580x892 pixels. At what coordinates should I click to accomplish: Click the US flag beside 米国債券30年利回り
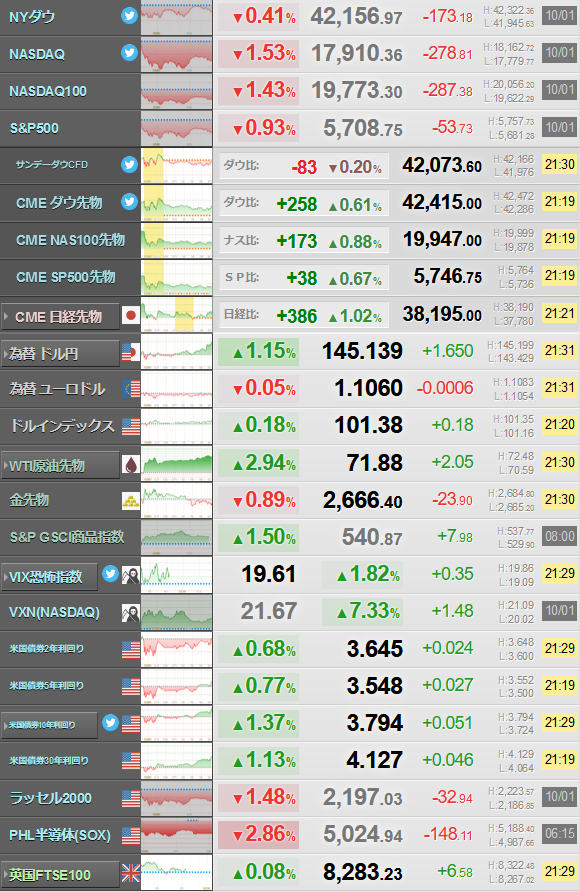pyautogui.click(x=131, y=761)
